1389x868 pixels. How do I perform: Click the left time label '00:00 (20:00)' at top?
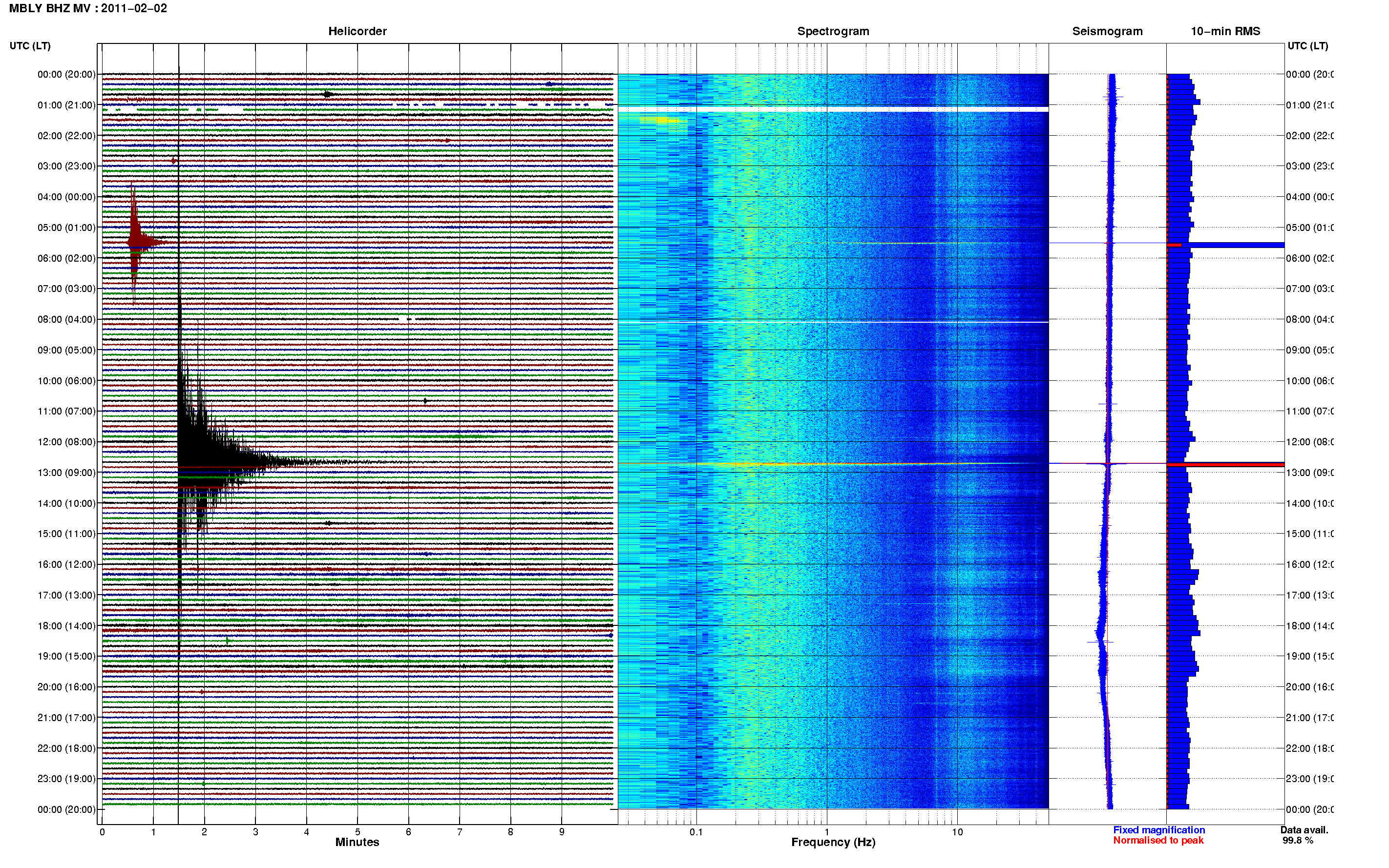pos(66,74)
